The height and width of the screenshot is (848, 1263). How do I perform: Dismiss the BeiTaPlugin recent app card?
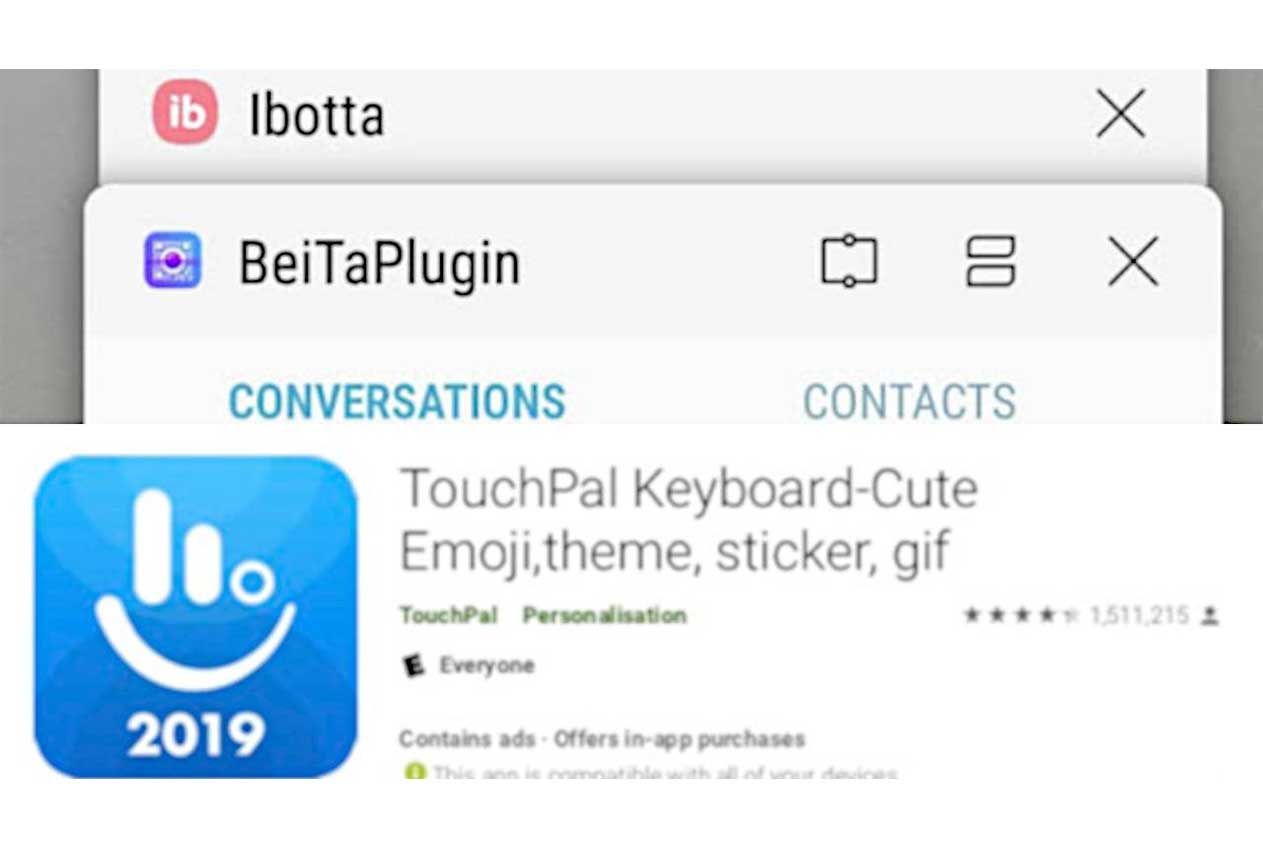coord(1133,262)
